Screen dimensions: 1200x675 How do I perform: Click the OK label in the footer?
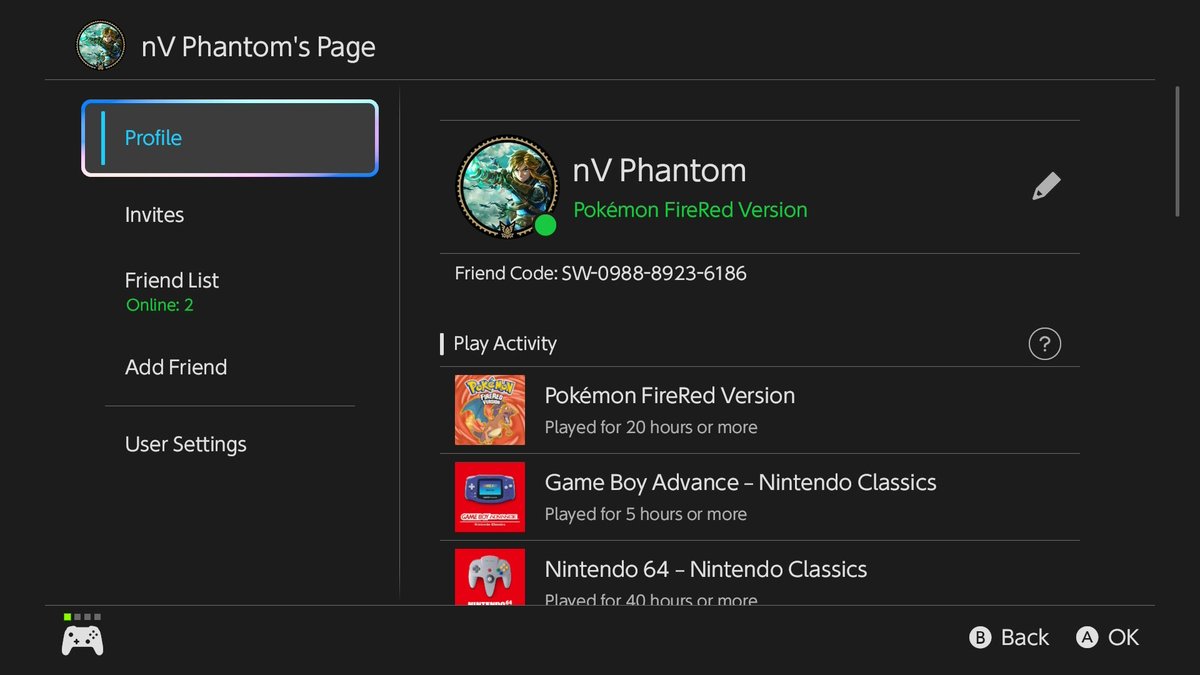click(1124, 638)
